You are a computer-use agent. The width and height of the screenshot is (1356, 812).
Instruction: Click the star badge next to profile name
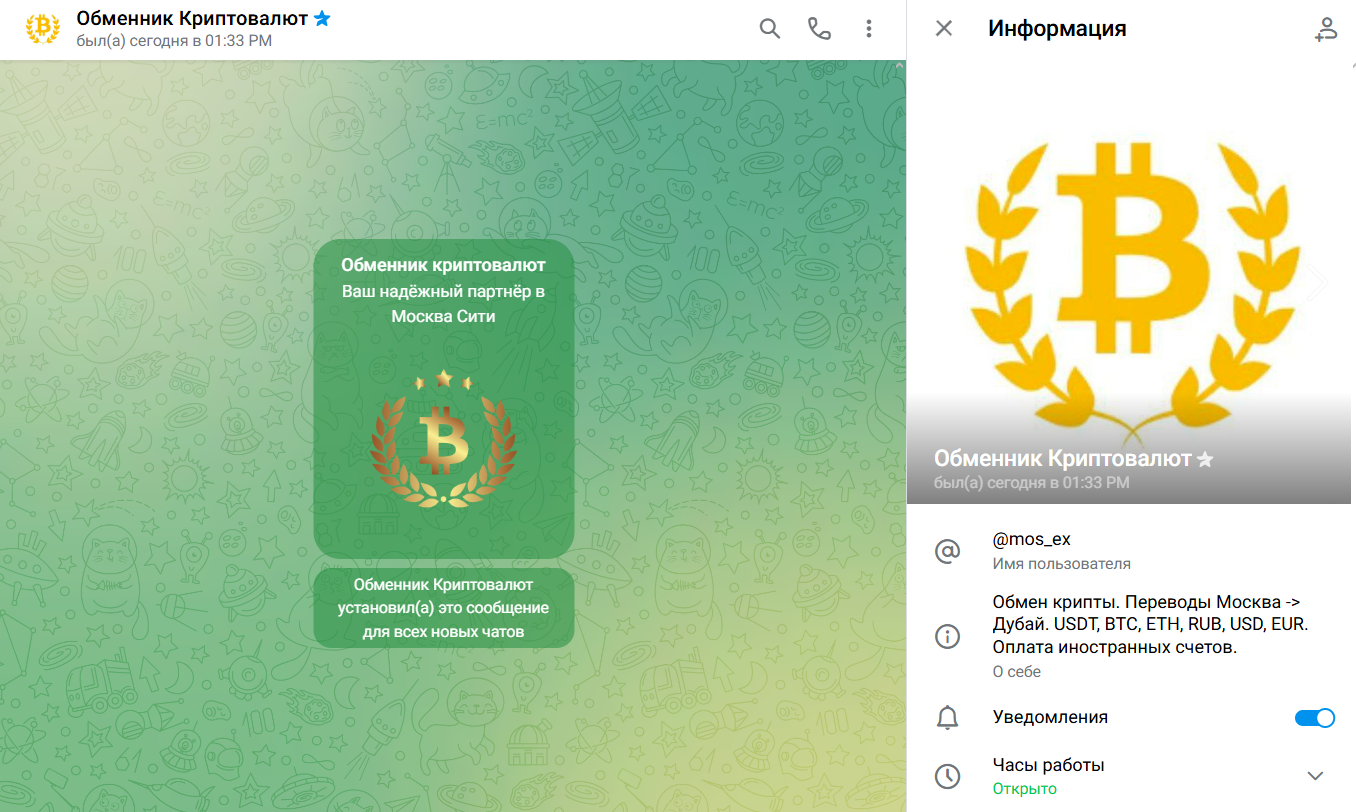(x=1205, y=459)
